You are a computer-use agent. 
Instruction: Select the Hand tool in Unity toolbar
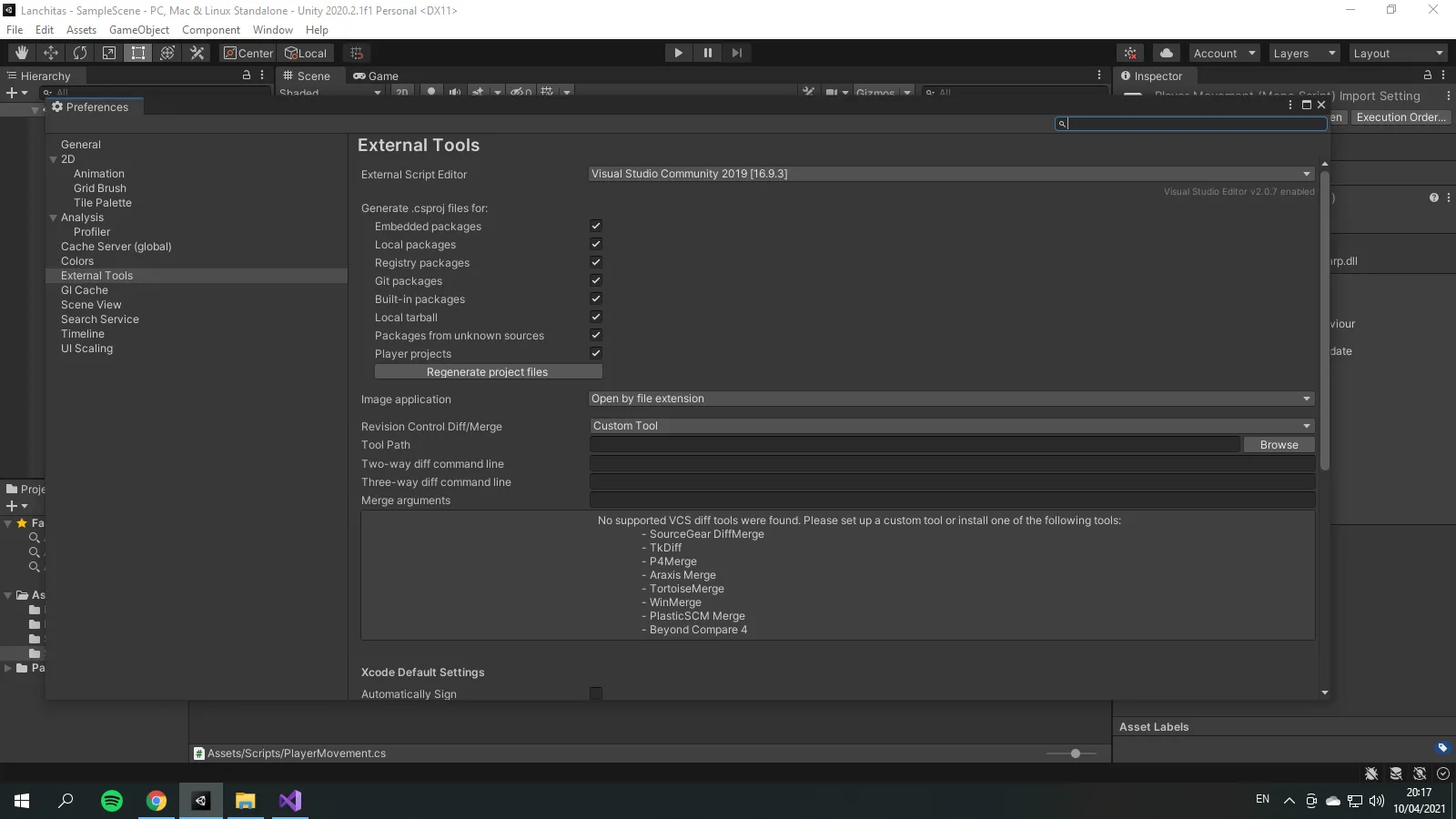point(22,53)
